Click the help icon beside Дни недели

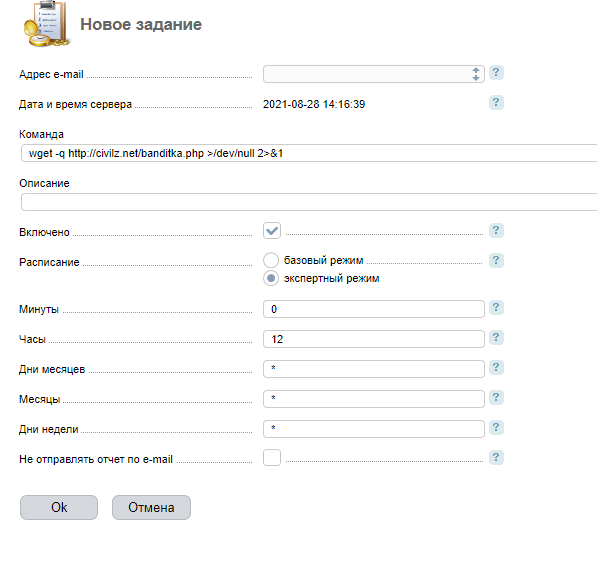pyautogui.click(x=496, y=428)
